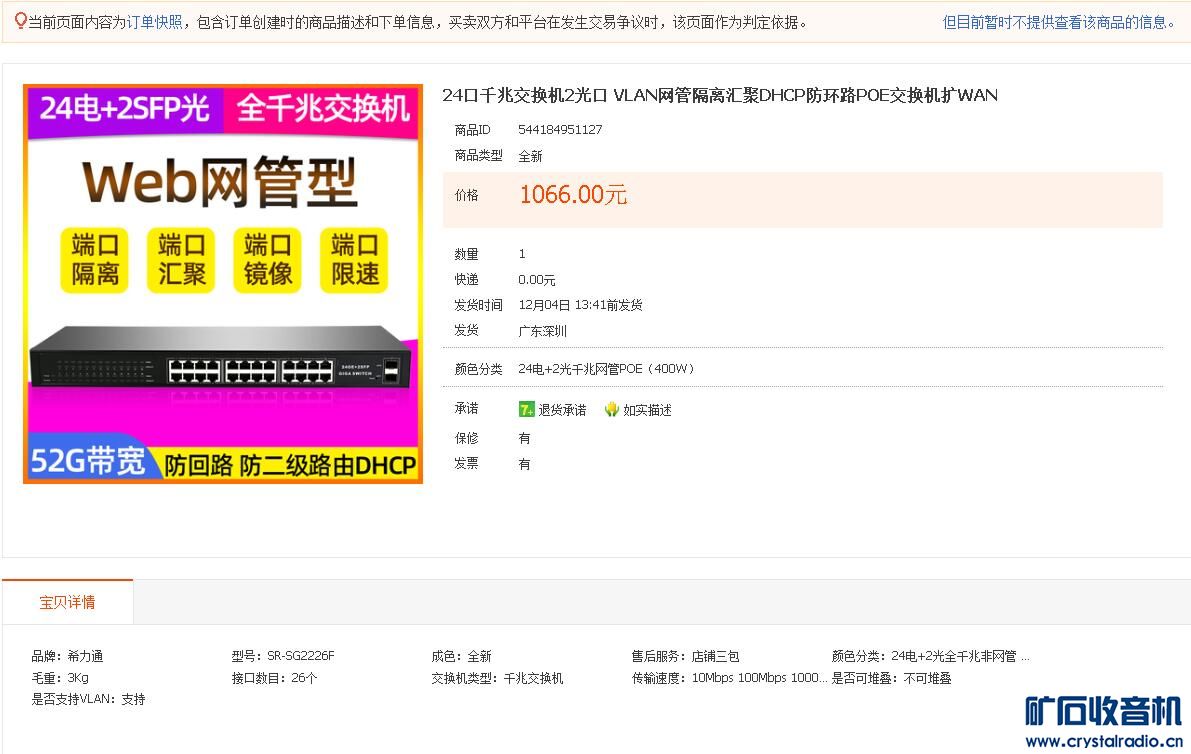The height and width of the screenshot is (754, 1191).
Task: Click the 是否支持VLAN: 支持 detail
Action: coord(88,699)
